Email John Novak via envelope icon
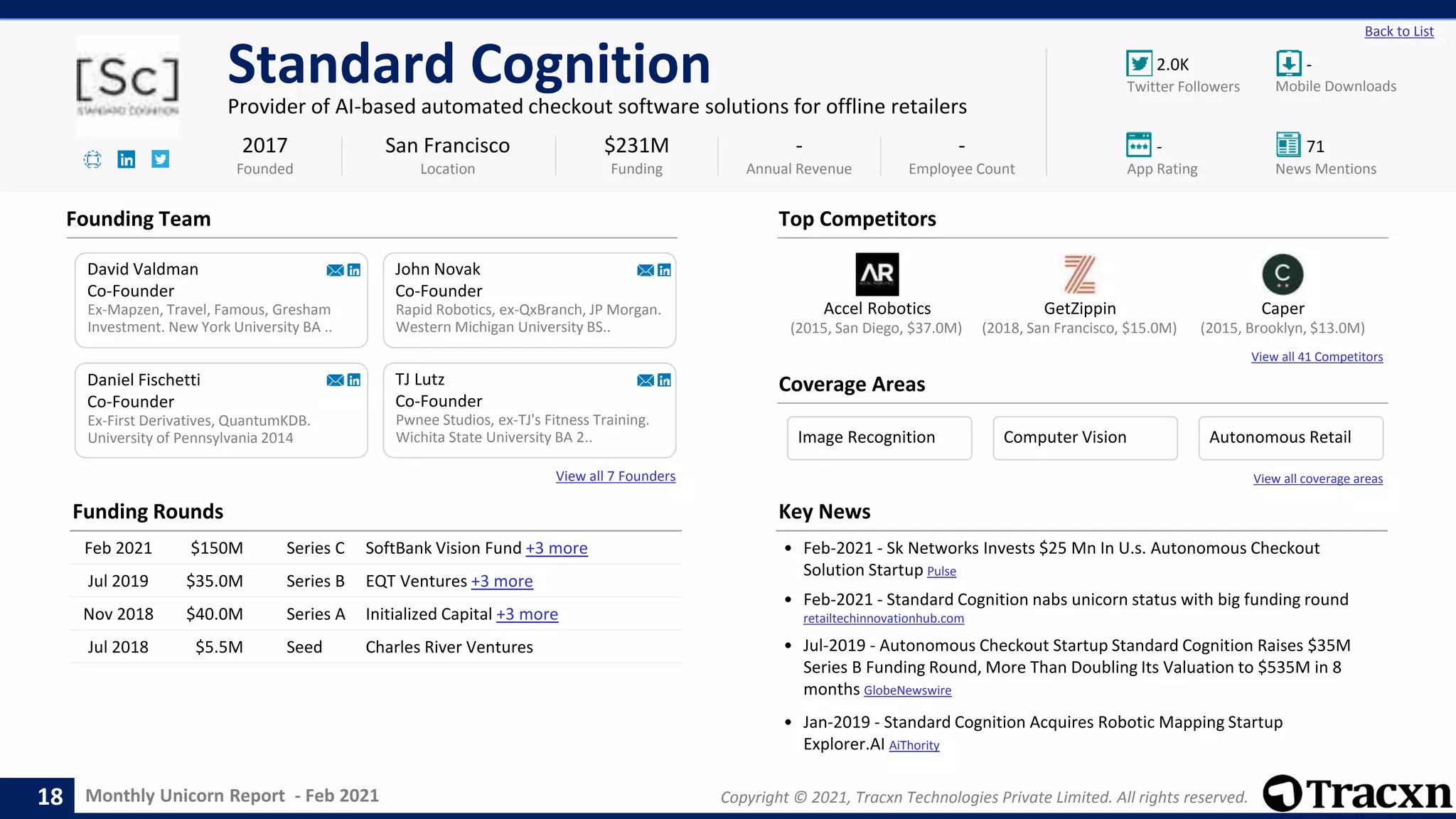Screen dimensions: 1456x819 [x=646, y=270]
